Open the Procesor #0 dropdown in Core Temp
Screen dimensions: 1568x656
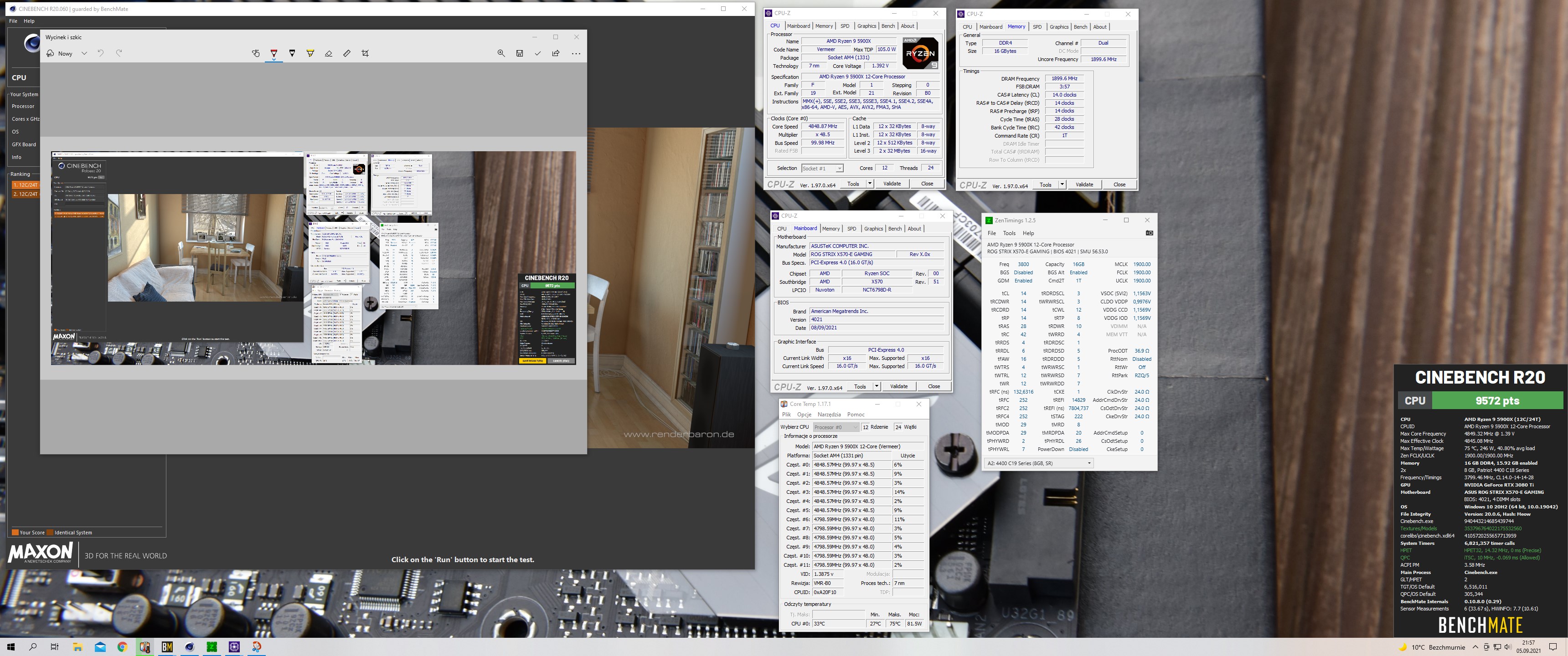[836, 427]
